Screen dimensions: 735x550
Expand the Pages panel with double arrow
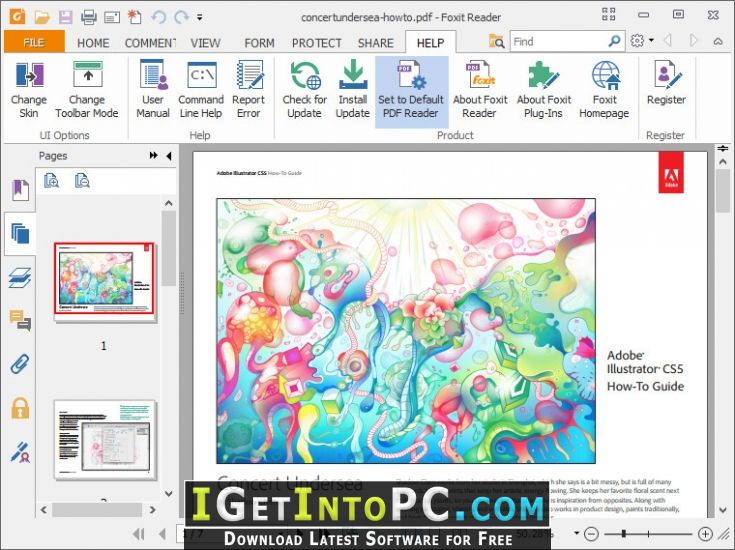coord(153,156)
